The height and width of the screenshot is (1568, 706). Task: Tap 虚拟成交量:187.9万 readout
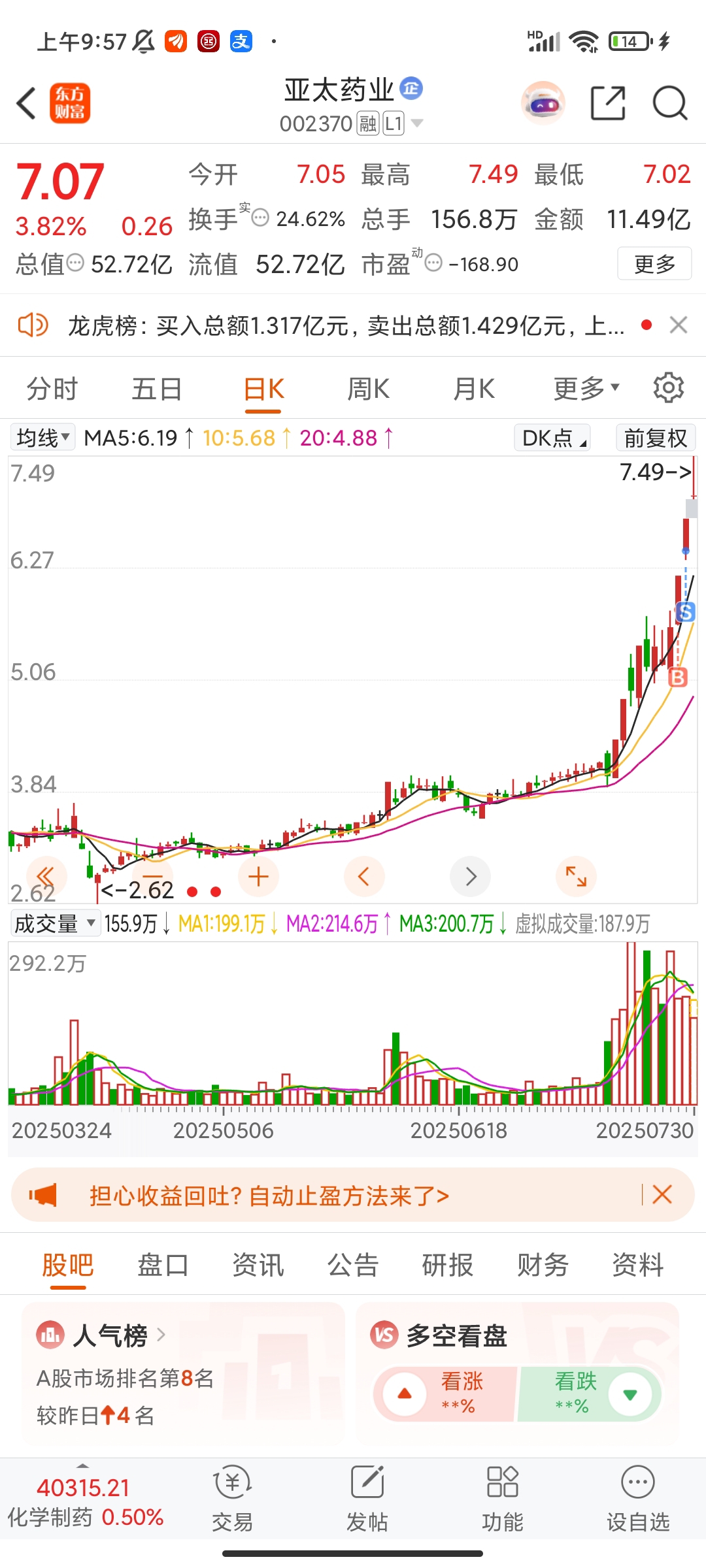pyautogui.click(x=582, y=923)
